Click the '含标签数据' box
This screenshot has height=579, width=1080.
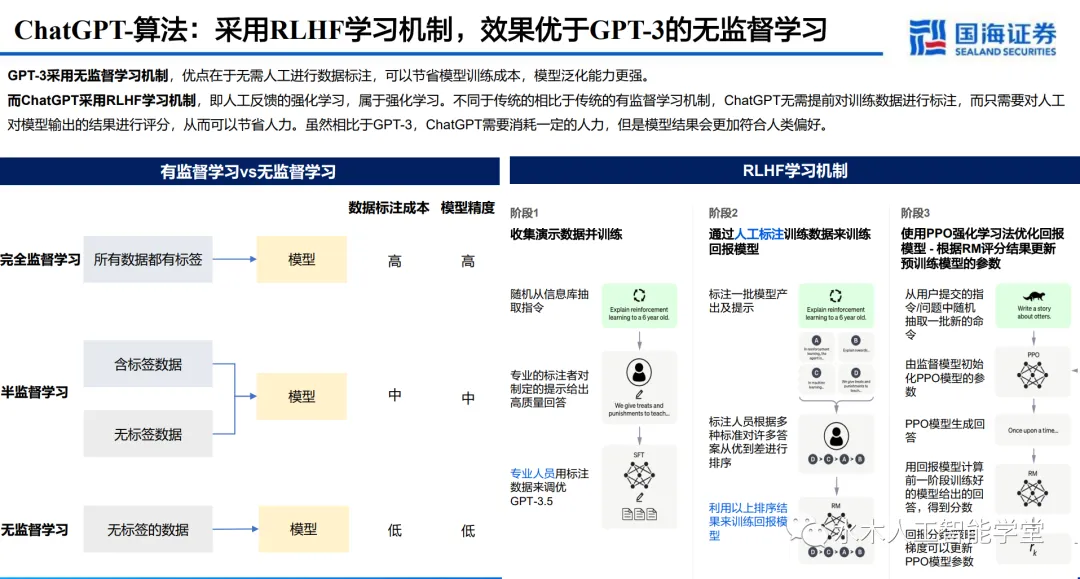click(x=148, y=364)
